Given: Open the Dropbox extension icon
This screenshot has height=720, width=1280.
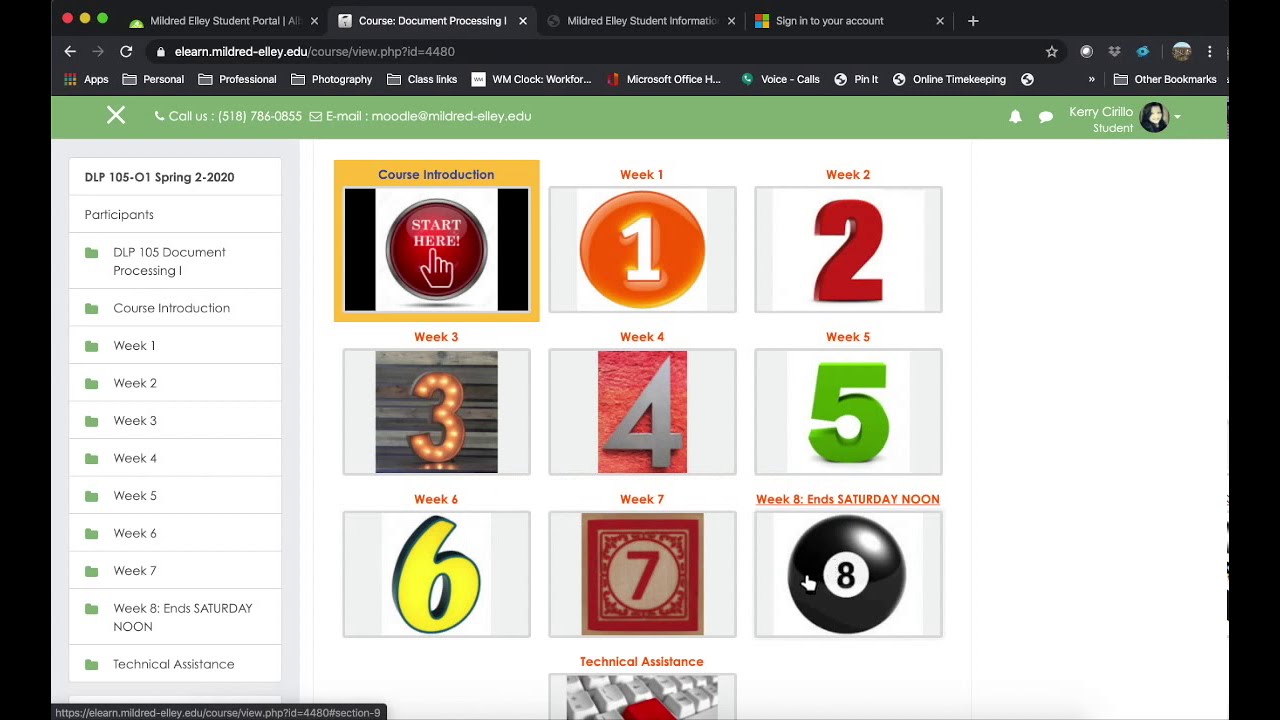Looking at the screenshot, I should pyautogui.click(x=1115, y=52).
